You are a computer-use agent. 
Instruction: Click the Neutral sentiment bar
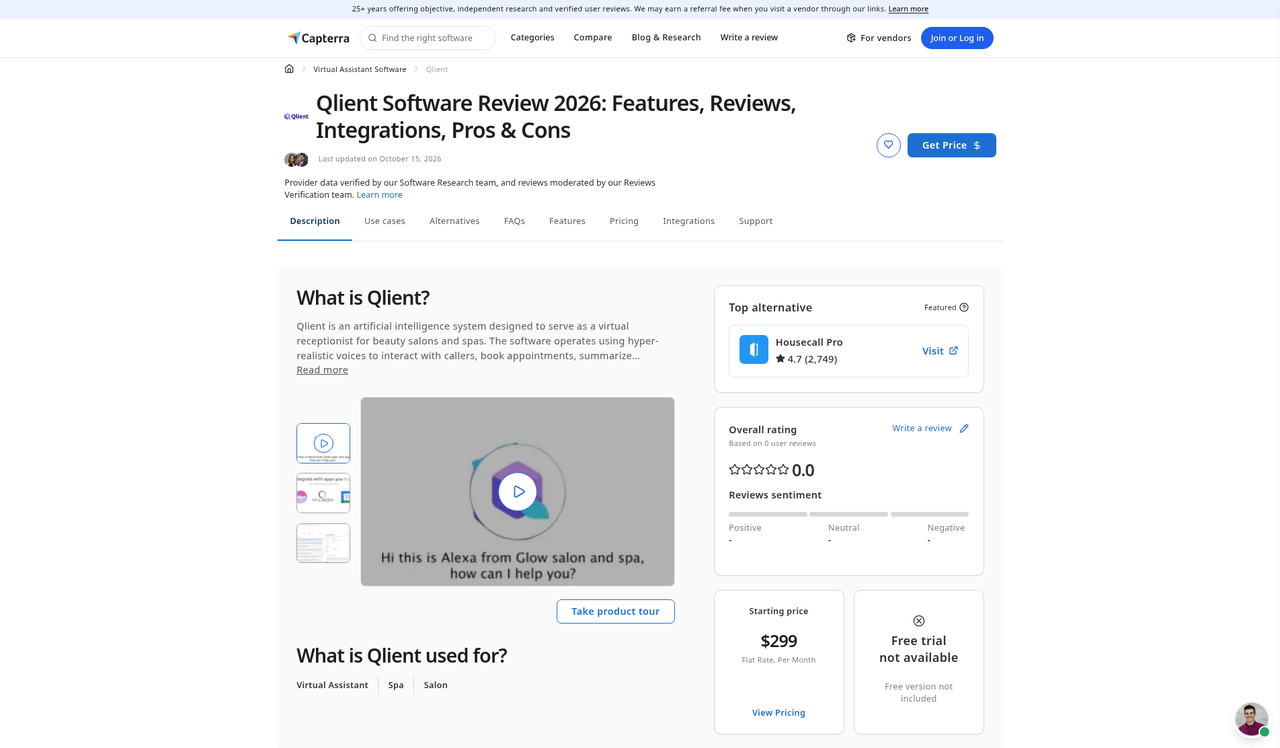tap(849, 514)
